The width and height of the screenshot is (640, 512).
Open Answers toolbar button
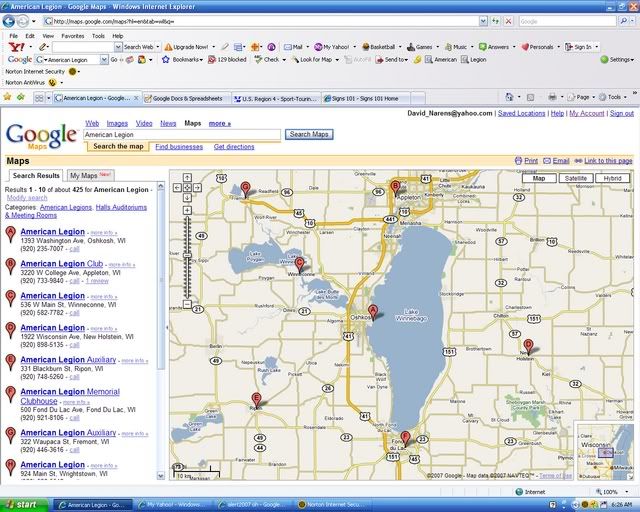click(x=493, y=47)
